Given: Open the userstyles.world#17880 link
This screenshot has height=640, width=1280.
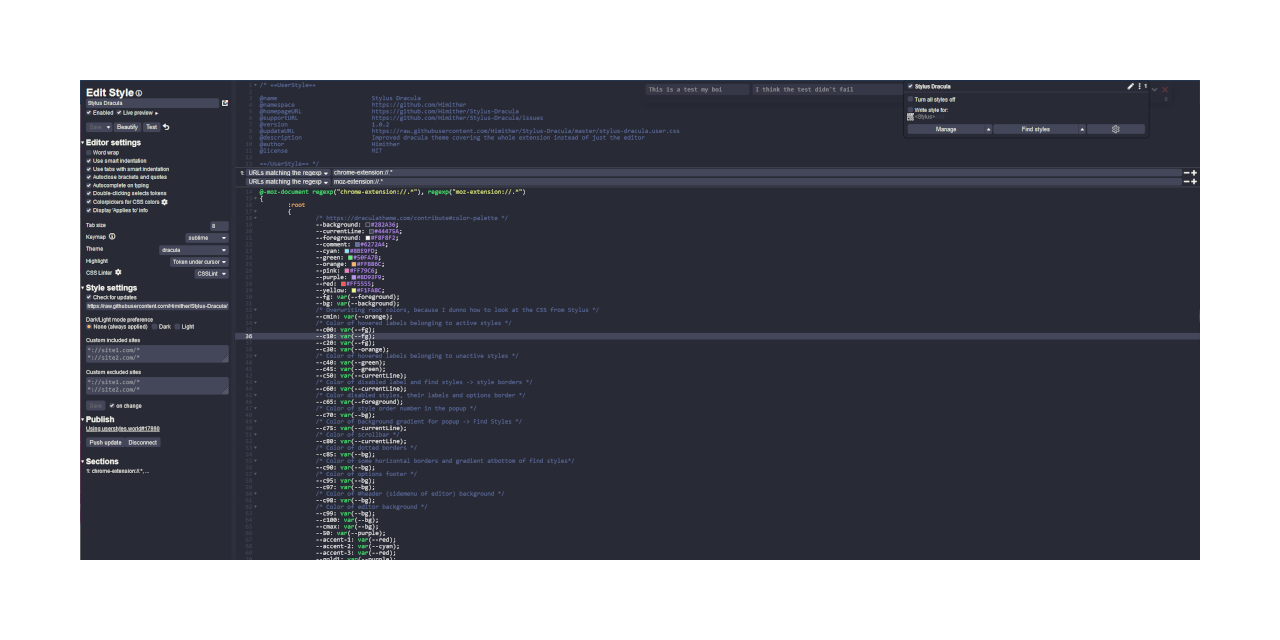Looking at the screenshot, I should (x=135, y=428).
